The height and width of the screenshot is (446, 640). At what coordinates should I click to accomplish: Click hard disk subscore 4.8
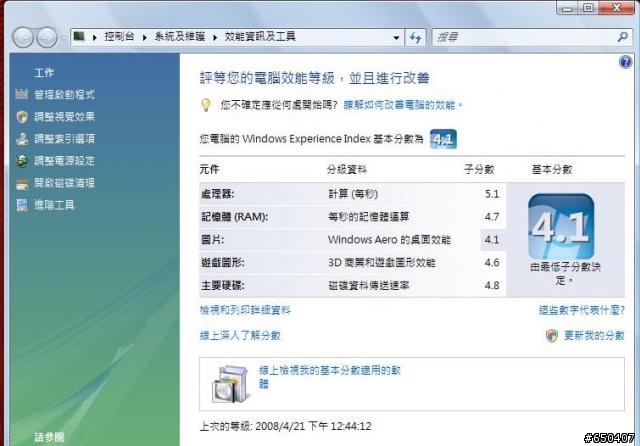[x=492, y=285]
